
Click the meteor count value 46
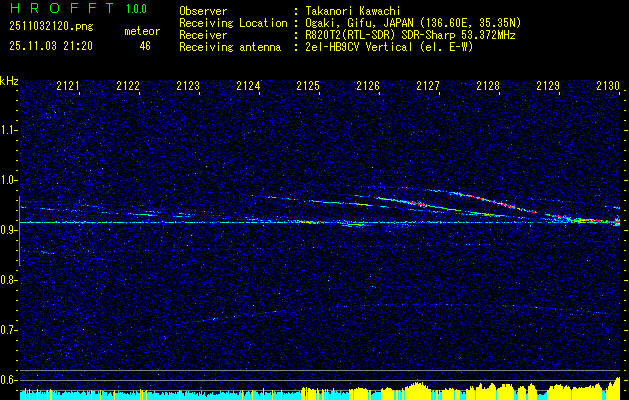click(x=145, y=46)
